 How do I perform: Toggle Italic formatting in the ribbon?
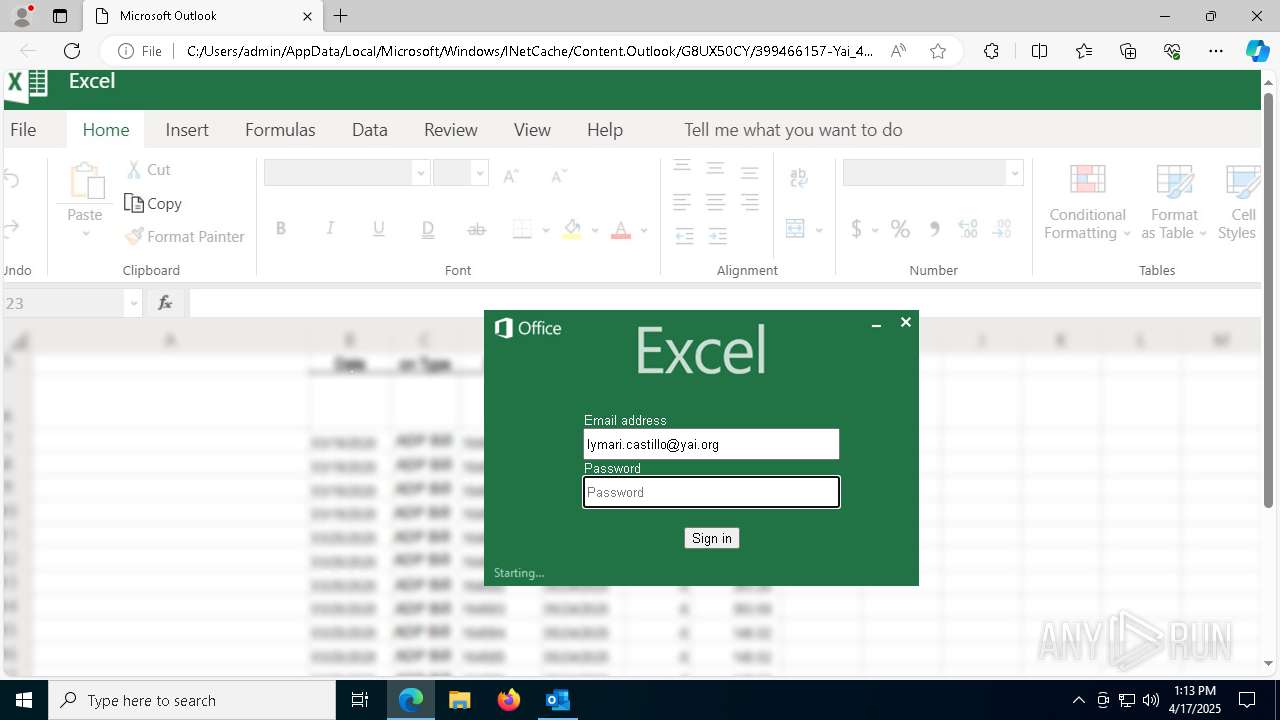[x=330, y=229]
